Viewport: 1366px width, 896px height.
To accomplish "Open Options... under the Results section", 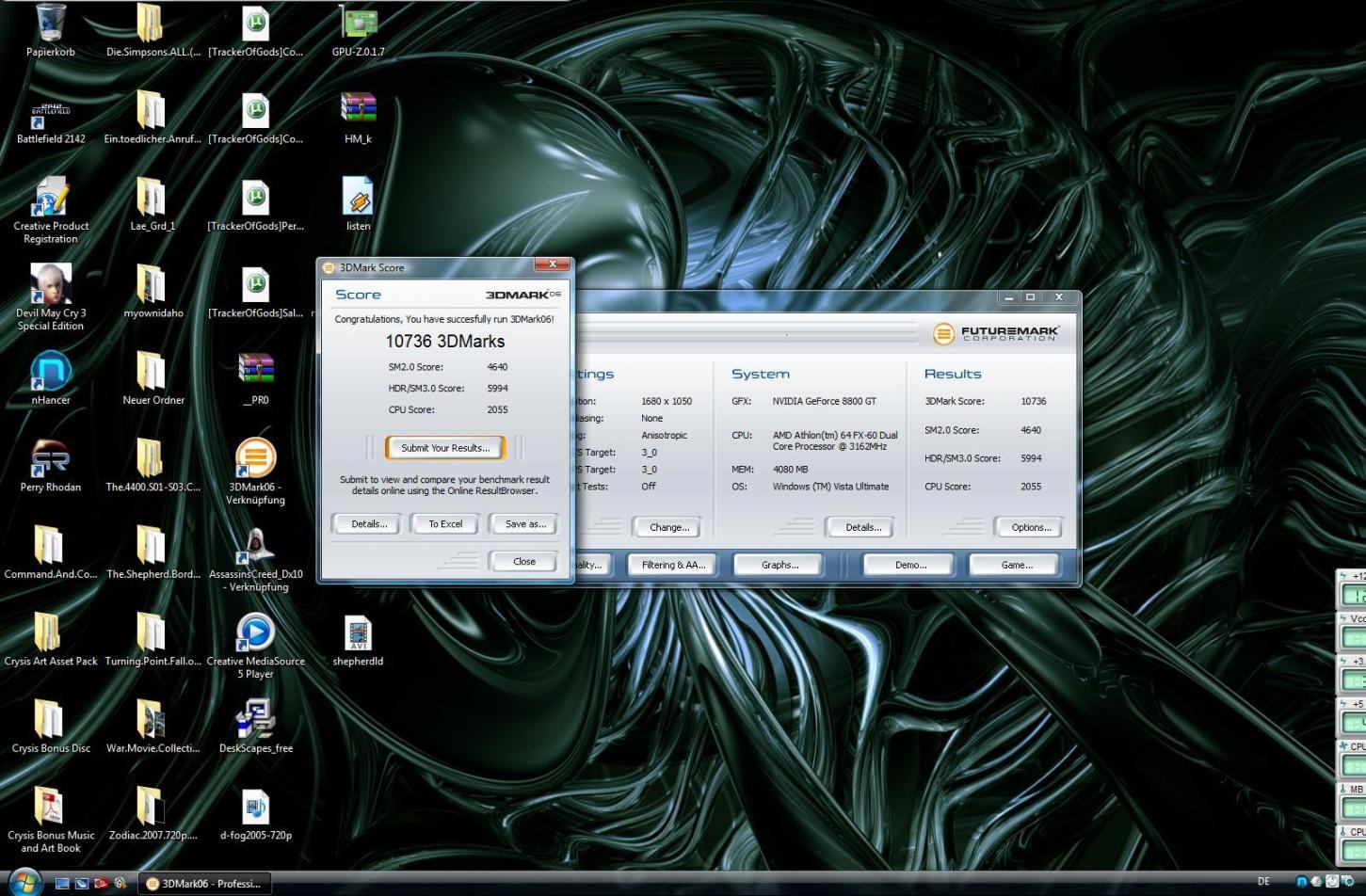I will (x=1031, y=528).
